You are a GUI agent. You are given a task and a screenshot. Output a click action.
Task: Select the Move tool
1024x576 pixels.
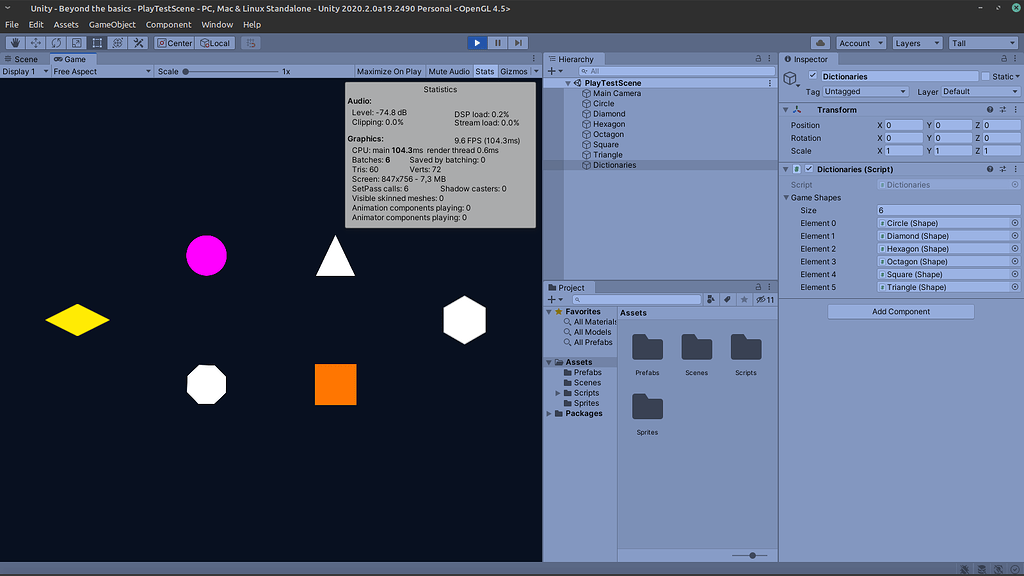[x=35, y=42]
